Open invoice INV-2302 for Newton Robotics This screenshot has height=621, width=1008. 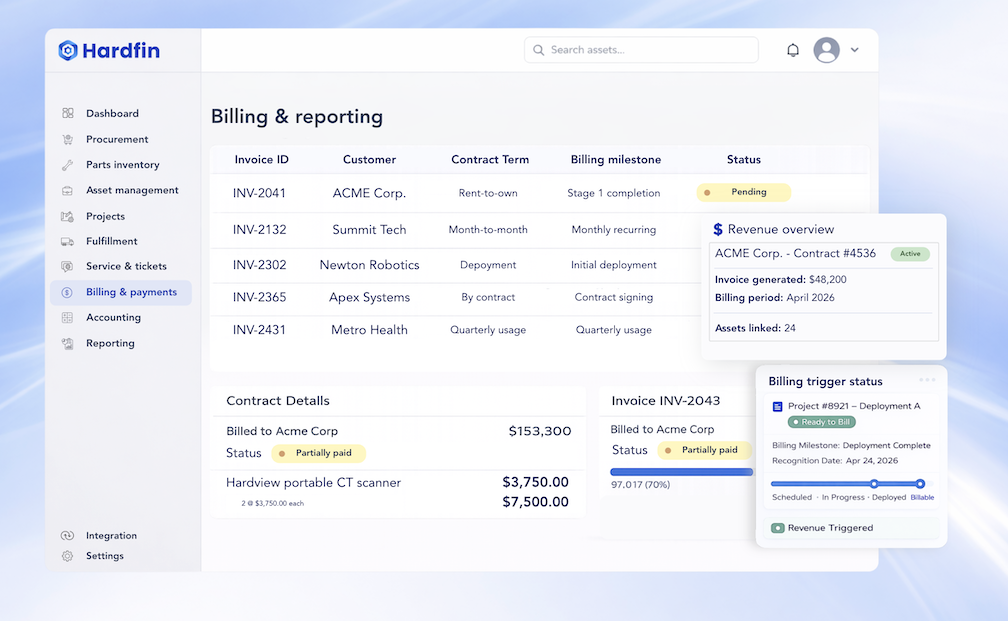click(x=261, y=264)
